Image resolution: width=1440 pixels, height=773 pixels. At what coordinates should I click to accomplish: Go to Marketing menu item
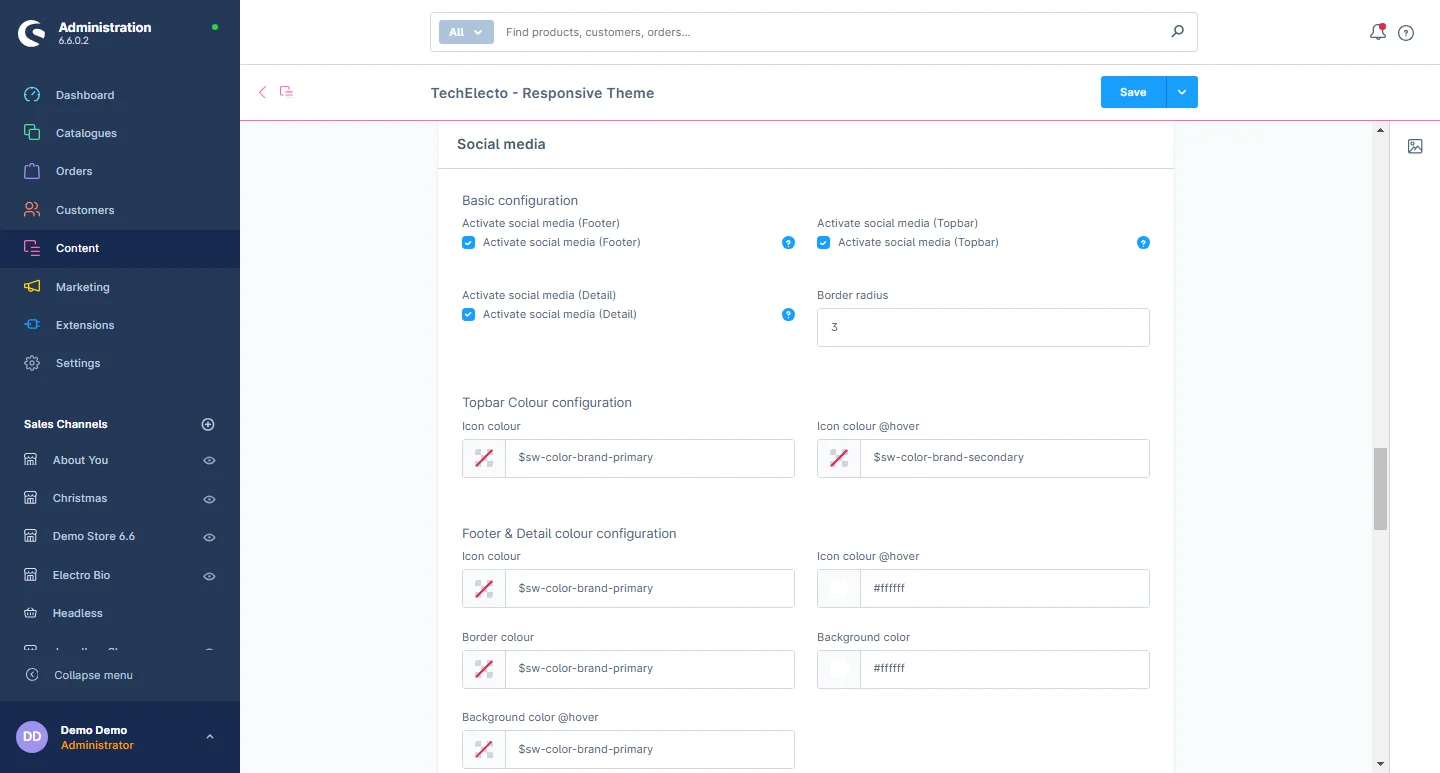[x=82, y=287]
